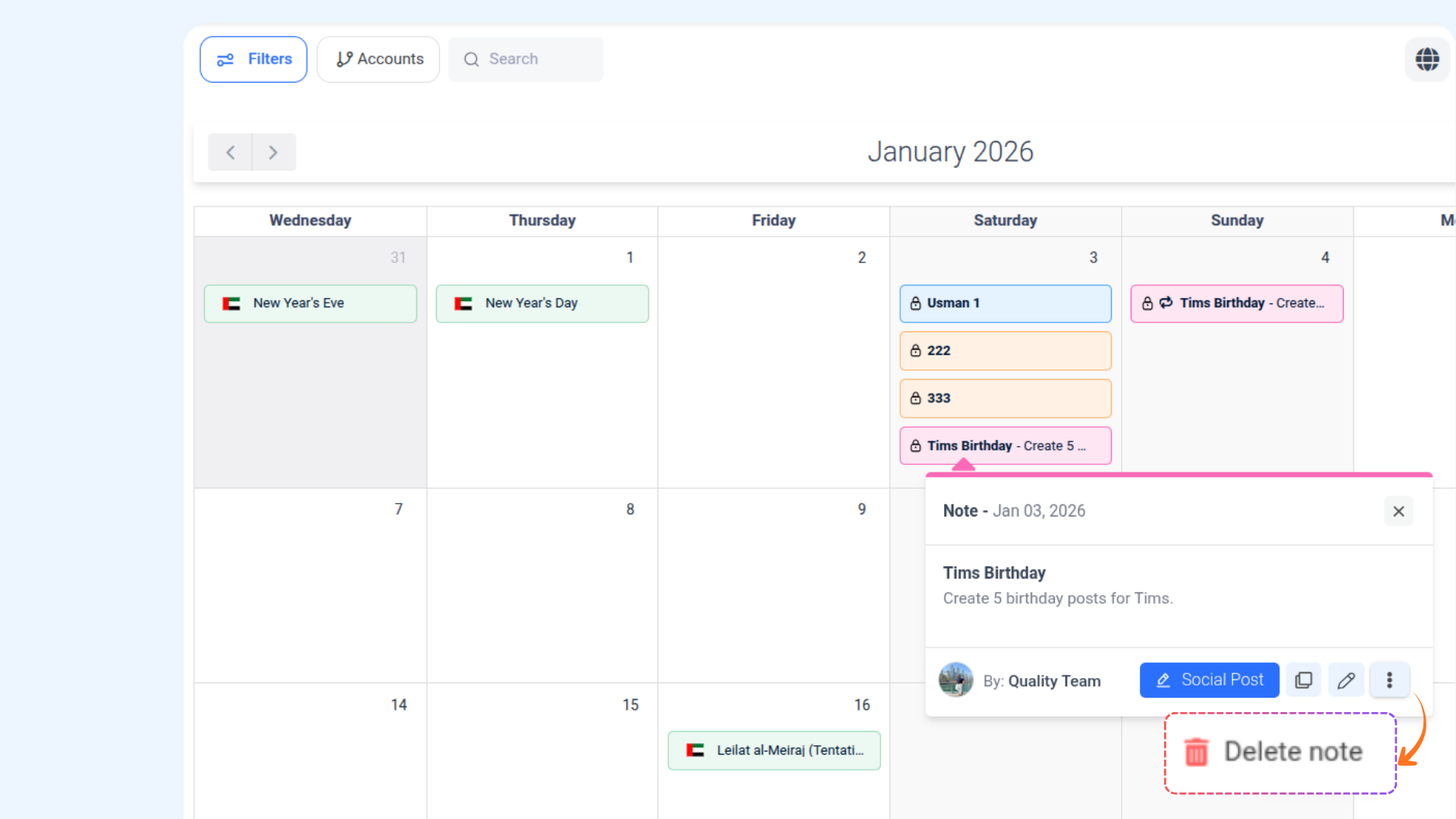This screenshot has width=1456, height=819.
Task: Open Tims Birthday note on Sunday
Action: click(x=1236, y=303)
